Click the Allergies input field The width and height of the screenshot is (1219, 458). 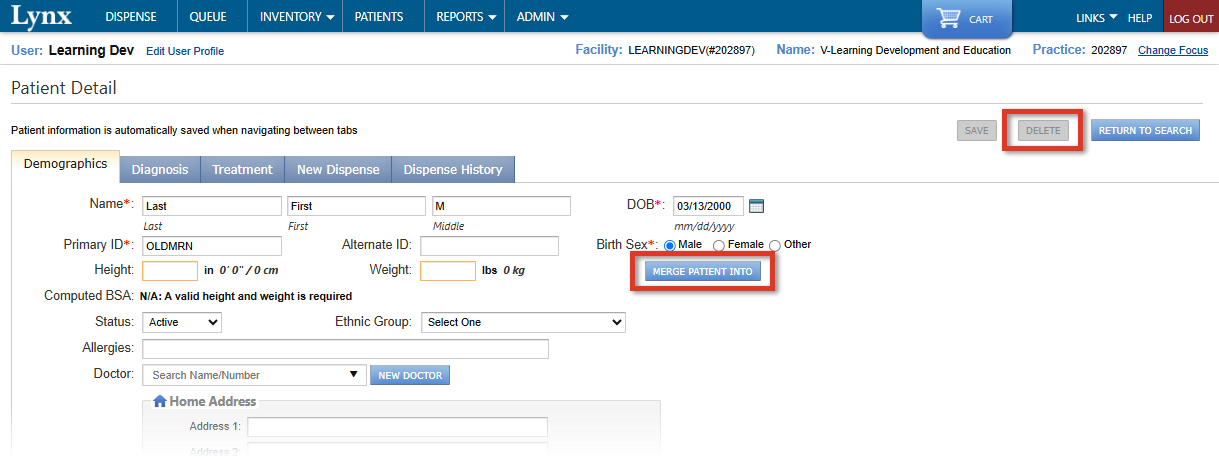(346, 349)
